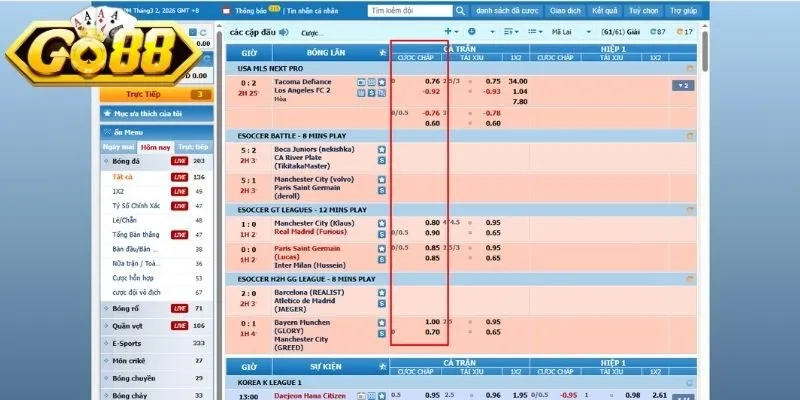The image size is (800, 400).
Task: Open stats S icon for Barcelona (REALIST) match
Action: coord(382,304)
